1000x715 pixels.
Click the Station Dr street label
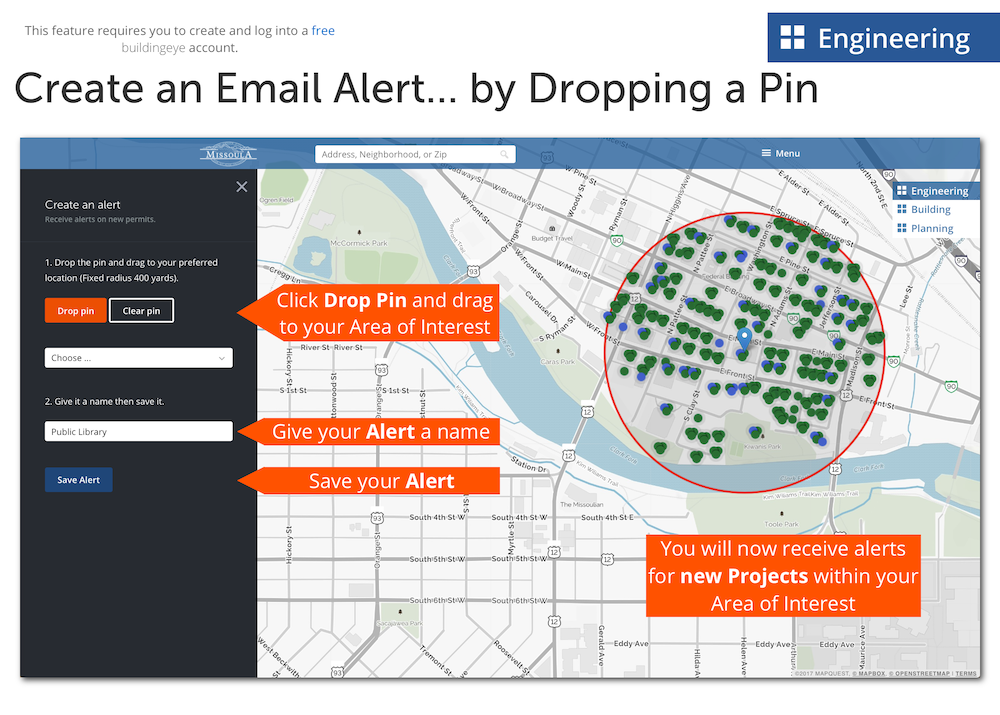pyautogui.click(x=529, y=464)
